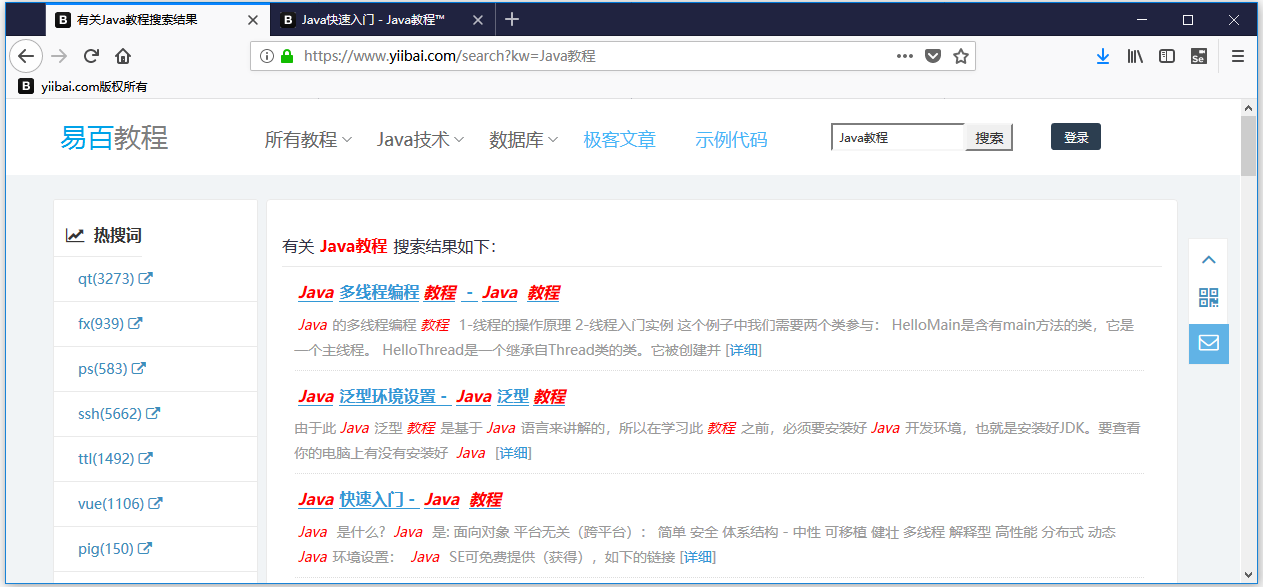This screenshot has height=587, width=1263.
Task: Show the QR code icon on the right side
Action: 1208,297
